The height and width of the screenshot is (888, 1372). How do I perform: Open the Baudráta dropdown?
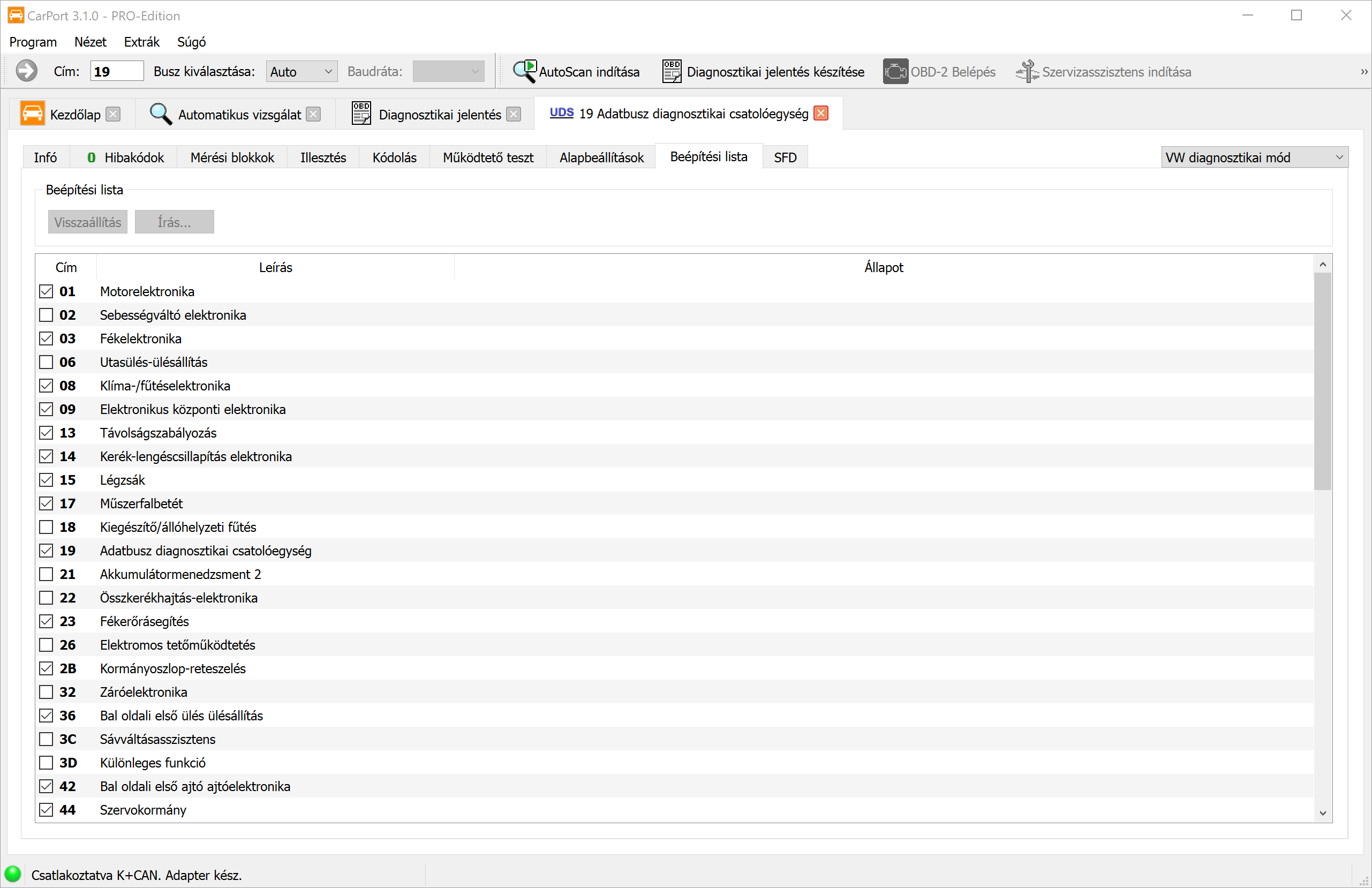pyautogui.click(x=448, y=72)
